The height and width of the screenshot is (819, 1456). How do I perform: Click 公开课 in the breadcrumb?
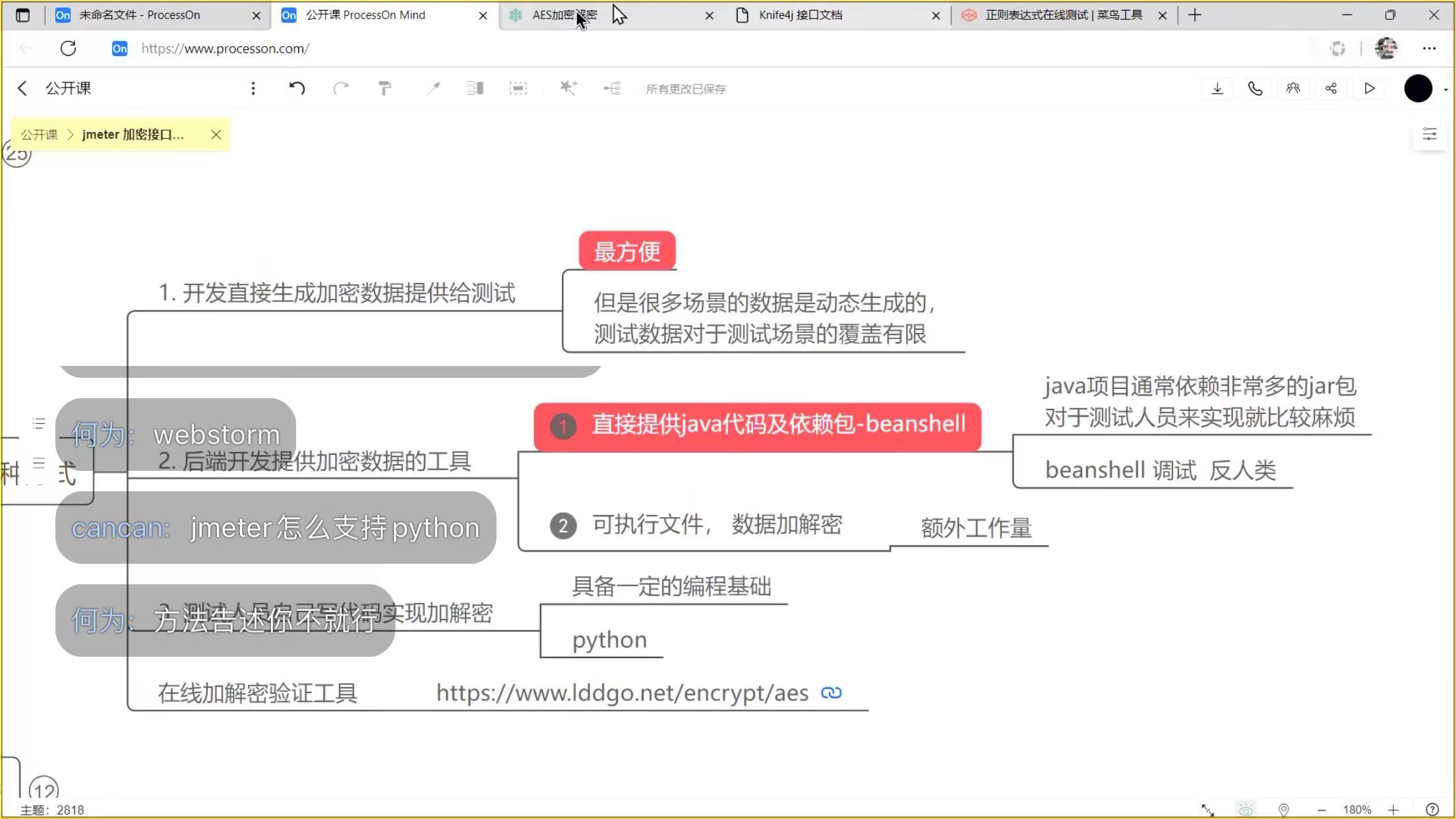[39, 135]
